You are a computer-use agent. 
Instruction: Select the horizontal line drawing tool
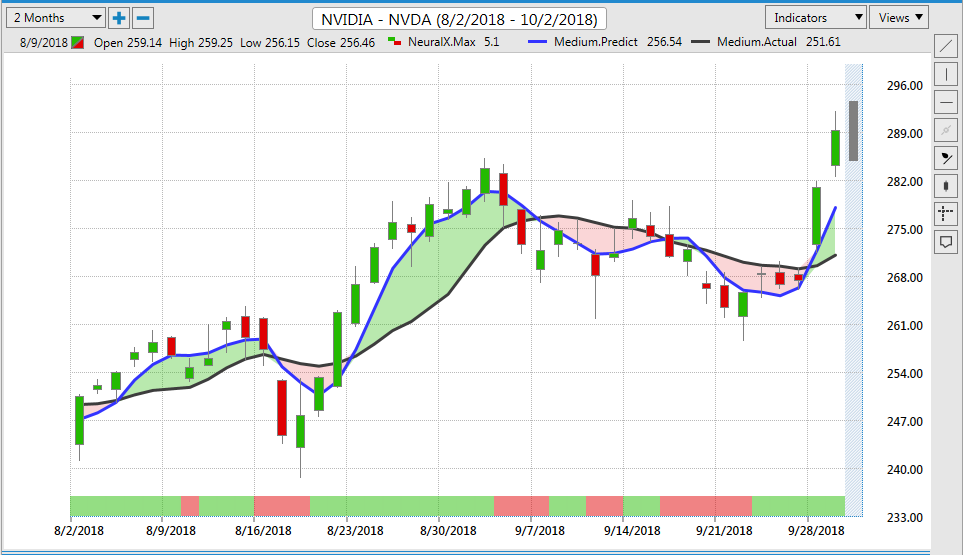pyautogui.click(x=946, y=103)
